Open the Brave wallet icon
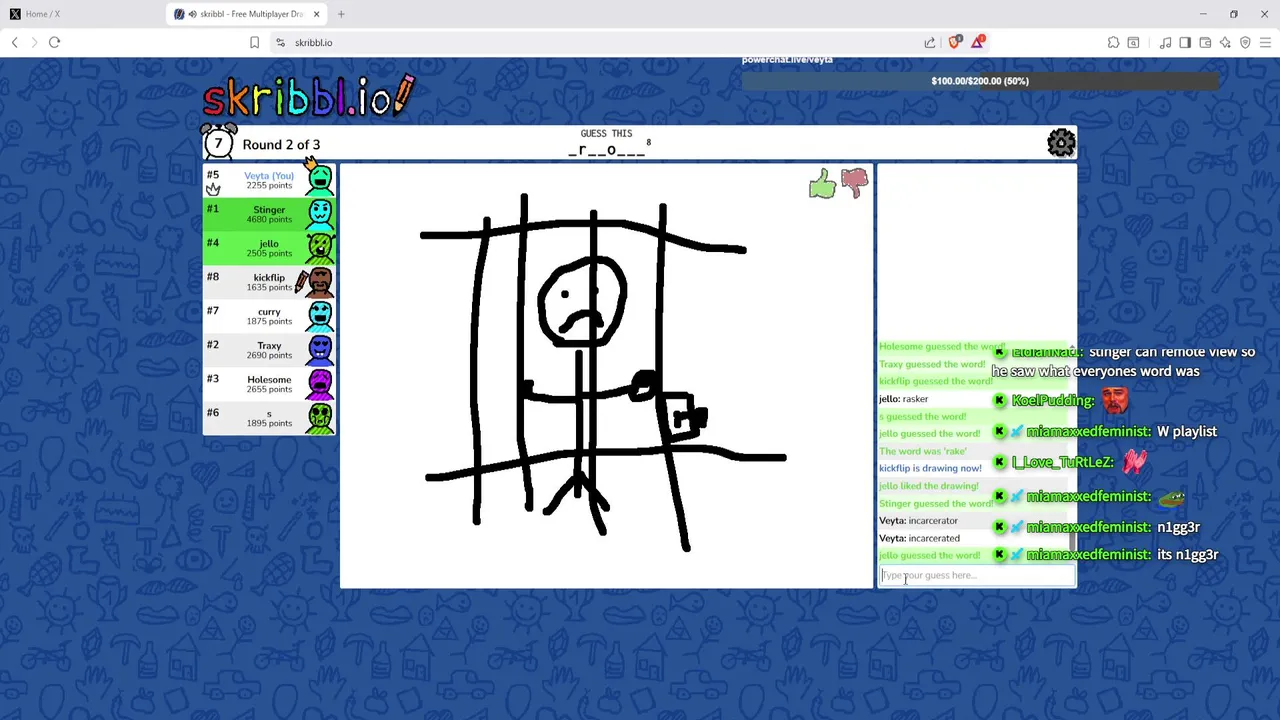1280x720 pixels. tap(1205, 42)
